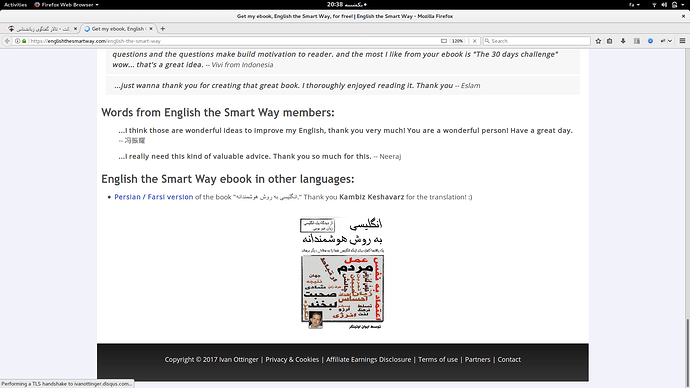
Task: Open the site information icon
Action: (18, 41)
